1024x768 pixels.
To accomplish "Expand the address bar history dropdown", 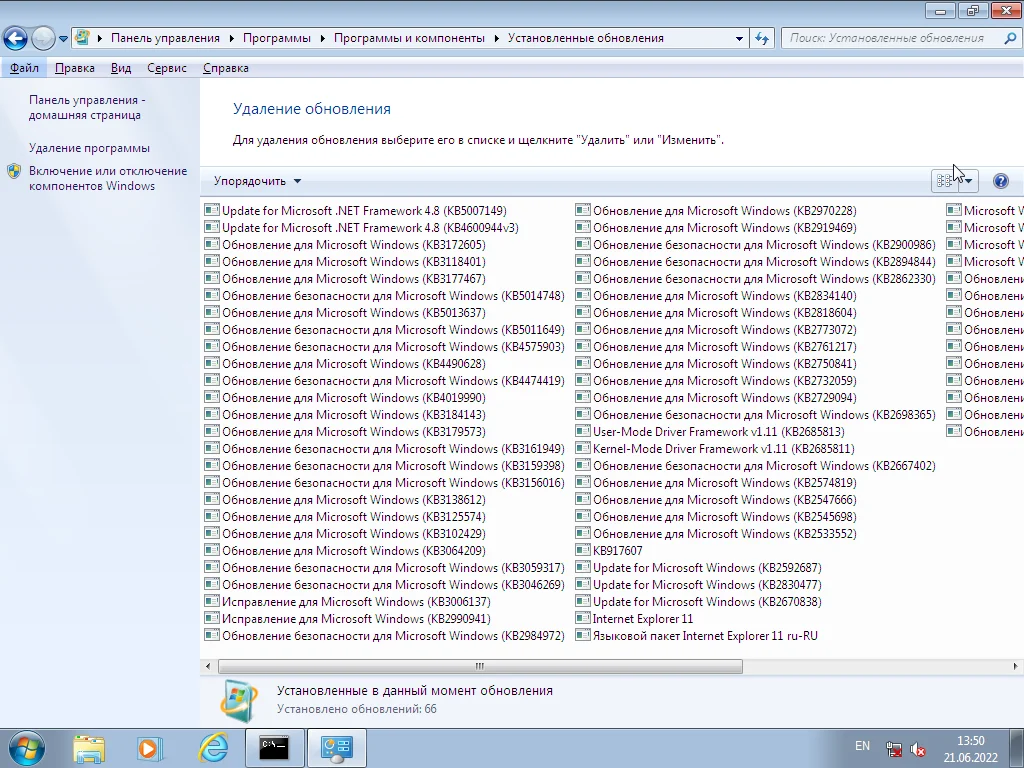I will tap(739, 39).
